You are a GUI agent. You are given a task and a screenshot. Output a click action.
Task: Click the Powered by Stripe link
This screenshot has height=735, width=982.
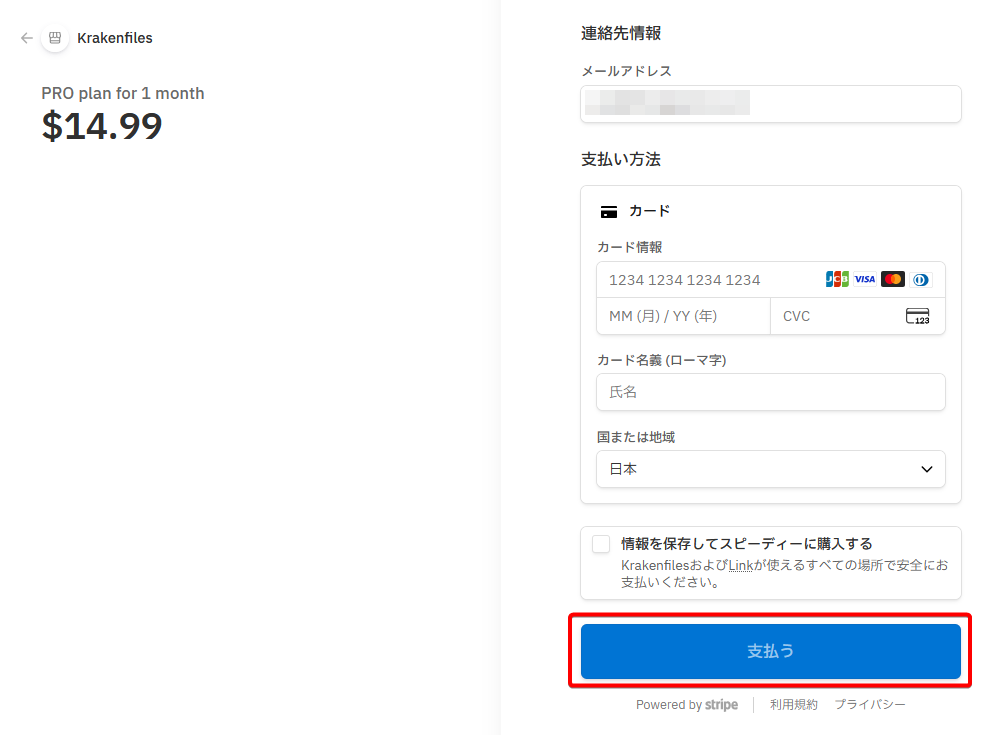(687, 705)
